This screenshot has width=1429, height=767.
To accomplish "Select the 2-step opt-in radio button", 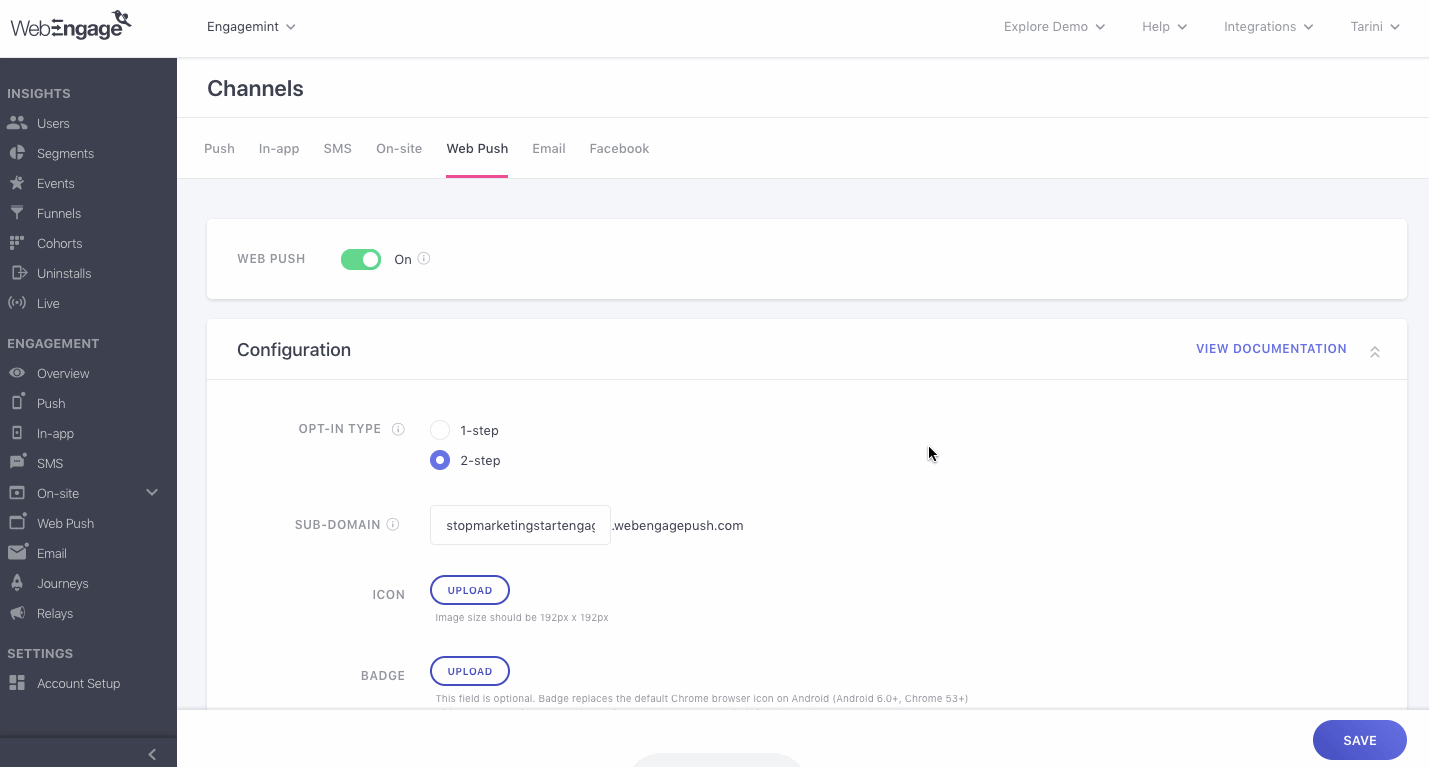I will 440,460.
